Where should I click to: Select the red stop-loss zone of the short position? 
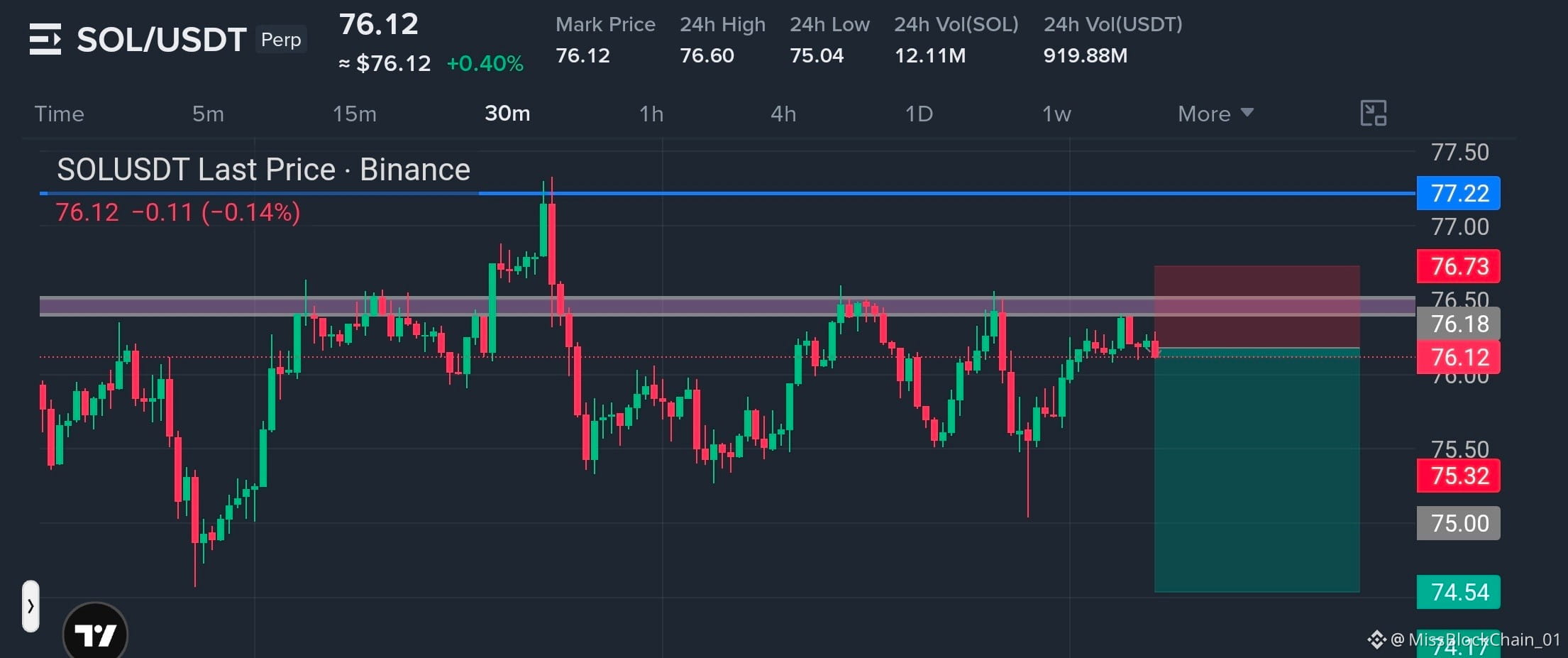[1257, 307]
